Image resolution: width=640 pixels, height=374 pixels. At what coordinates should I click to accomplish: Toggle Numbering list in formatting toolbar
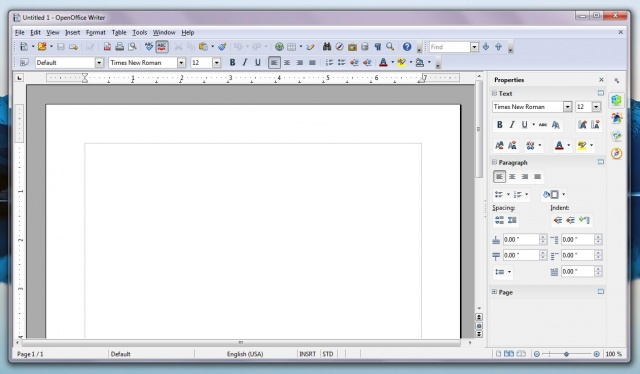pos(329,62)
